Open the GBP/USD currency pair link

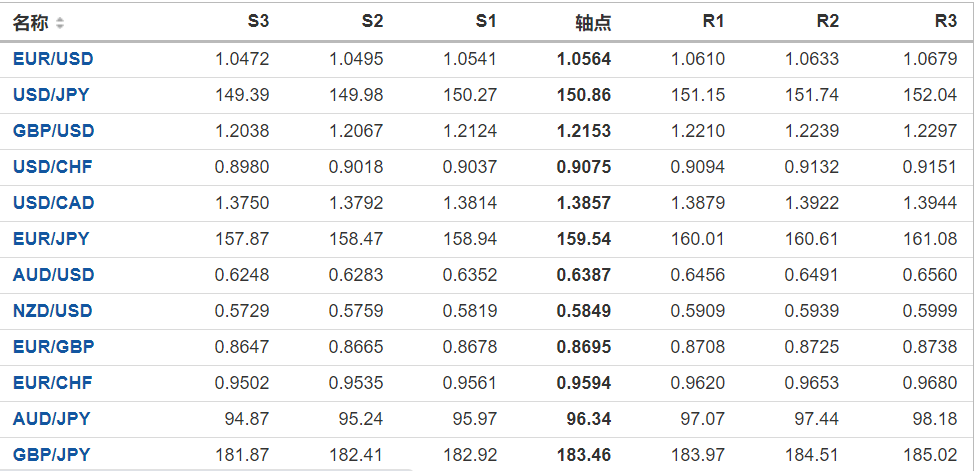pyautogui.click(x=53, y=131)
